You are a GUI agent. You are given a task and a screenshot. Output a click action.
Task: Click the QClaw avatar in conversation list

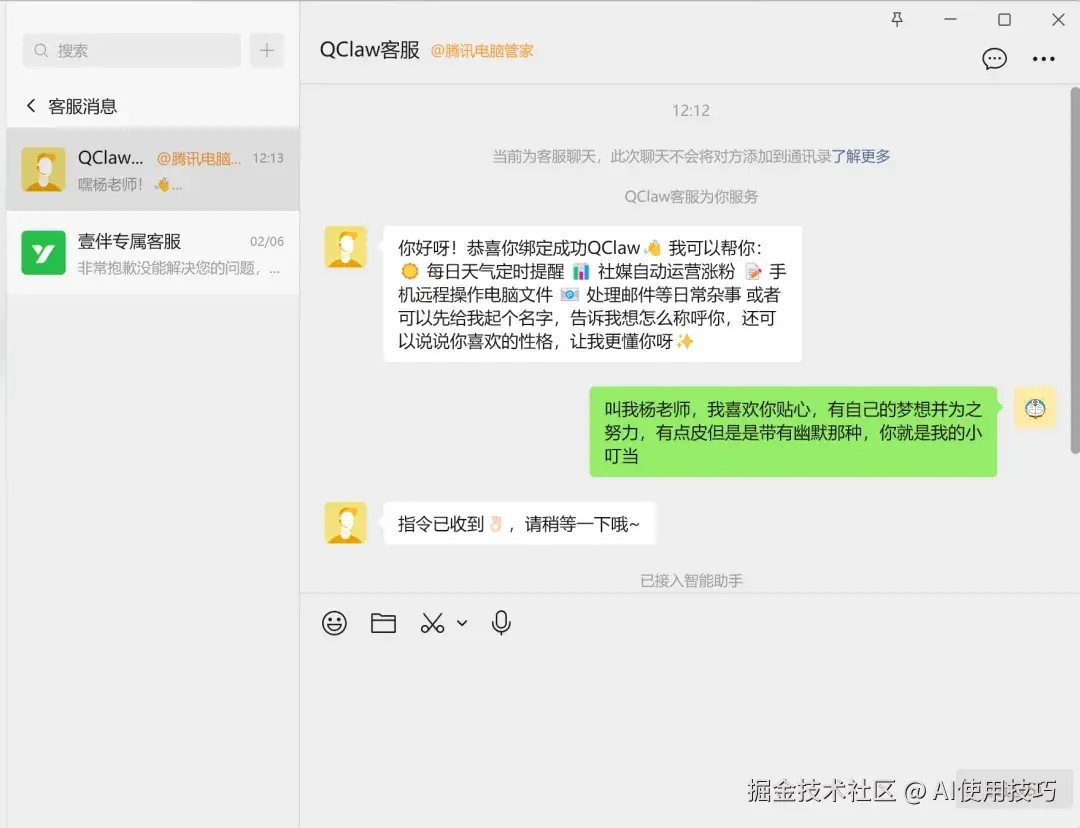pos(43,169)
